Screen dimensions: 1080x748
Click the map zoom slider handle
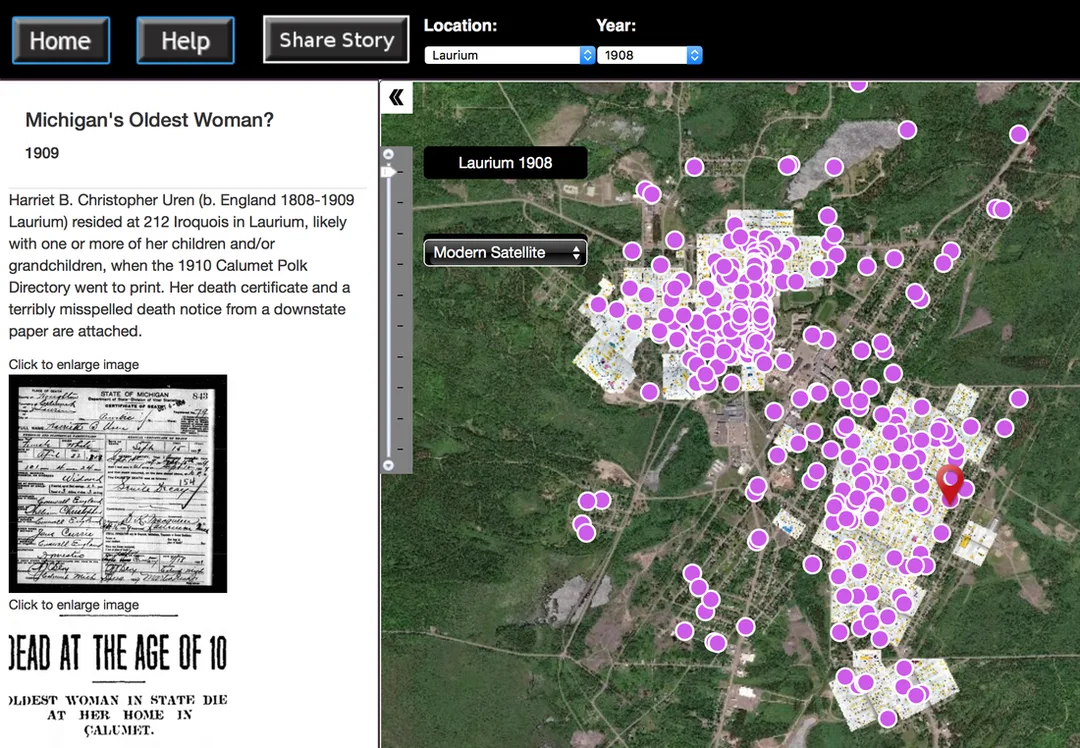(389, 171)
